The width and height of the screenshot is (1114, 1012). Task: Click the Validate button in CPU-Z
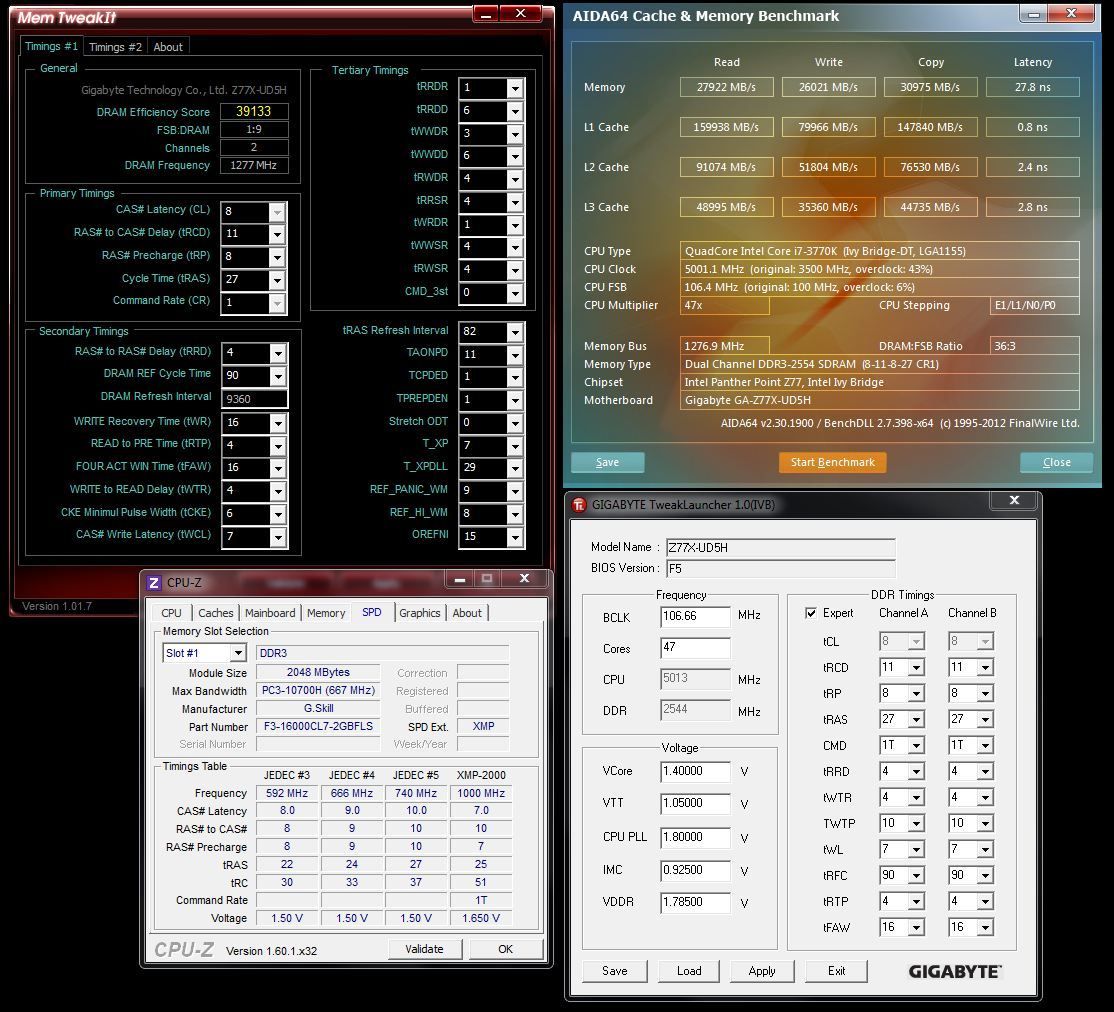point(424,949)
